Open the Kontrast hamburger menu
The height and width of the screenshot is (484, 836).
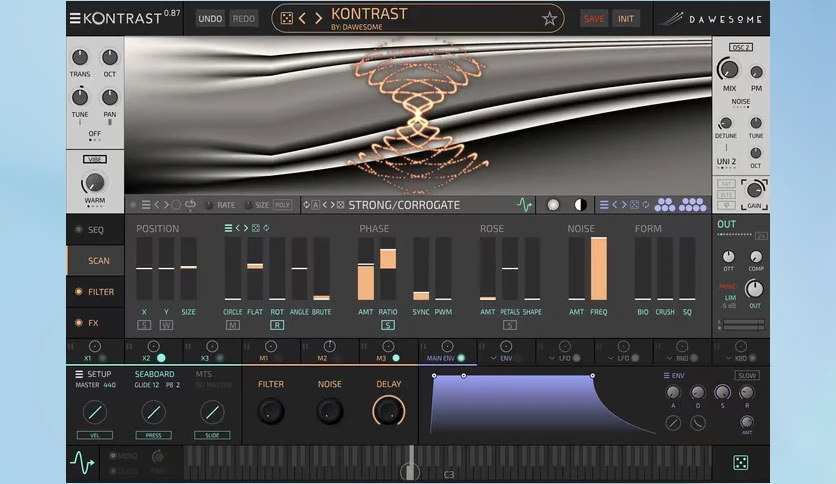[75, 19]
